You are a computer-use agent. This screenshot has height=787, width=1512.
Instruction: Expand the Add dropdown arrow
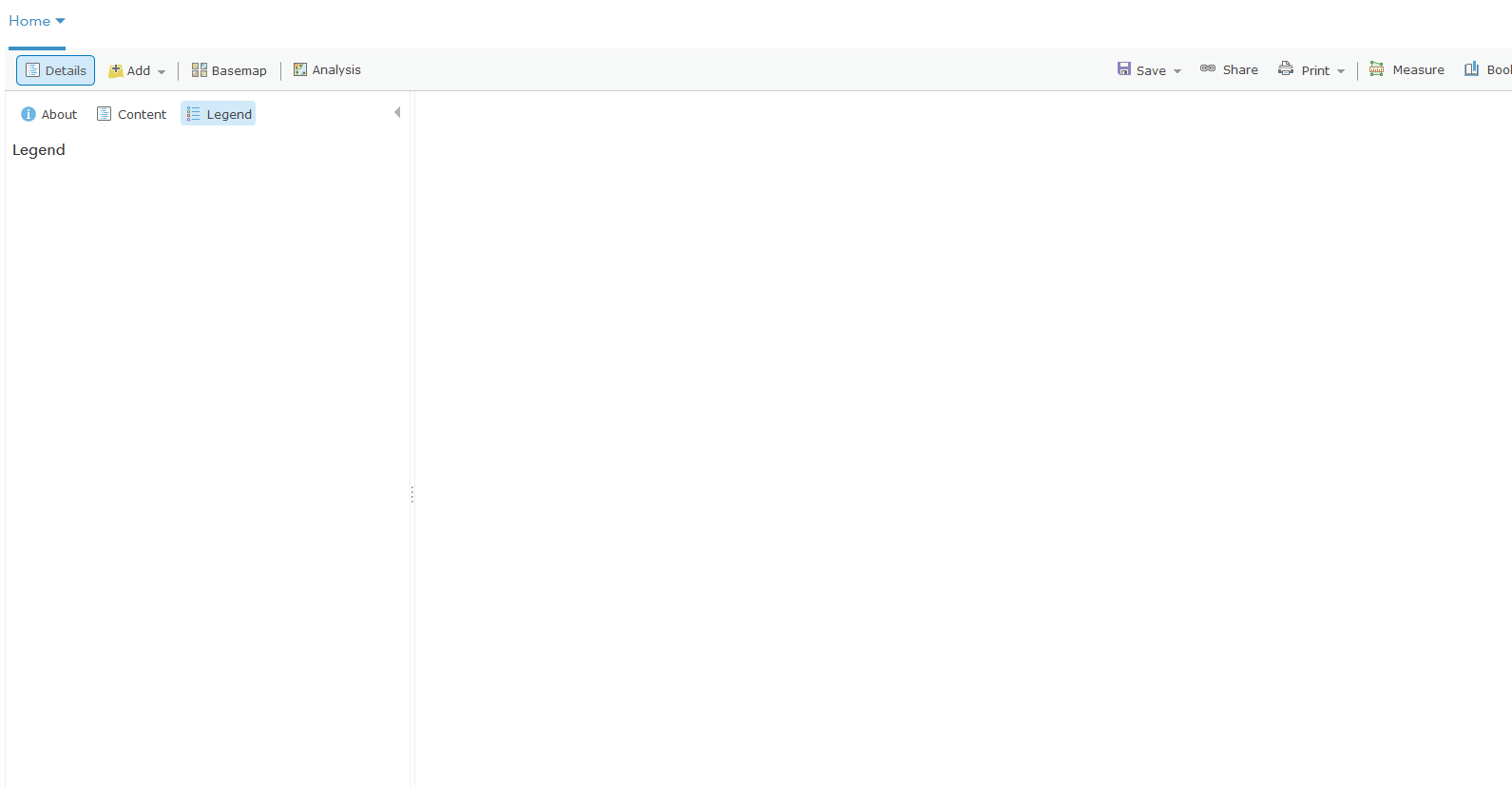162,71
